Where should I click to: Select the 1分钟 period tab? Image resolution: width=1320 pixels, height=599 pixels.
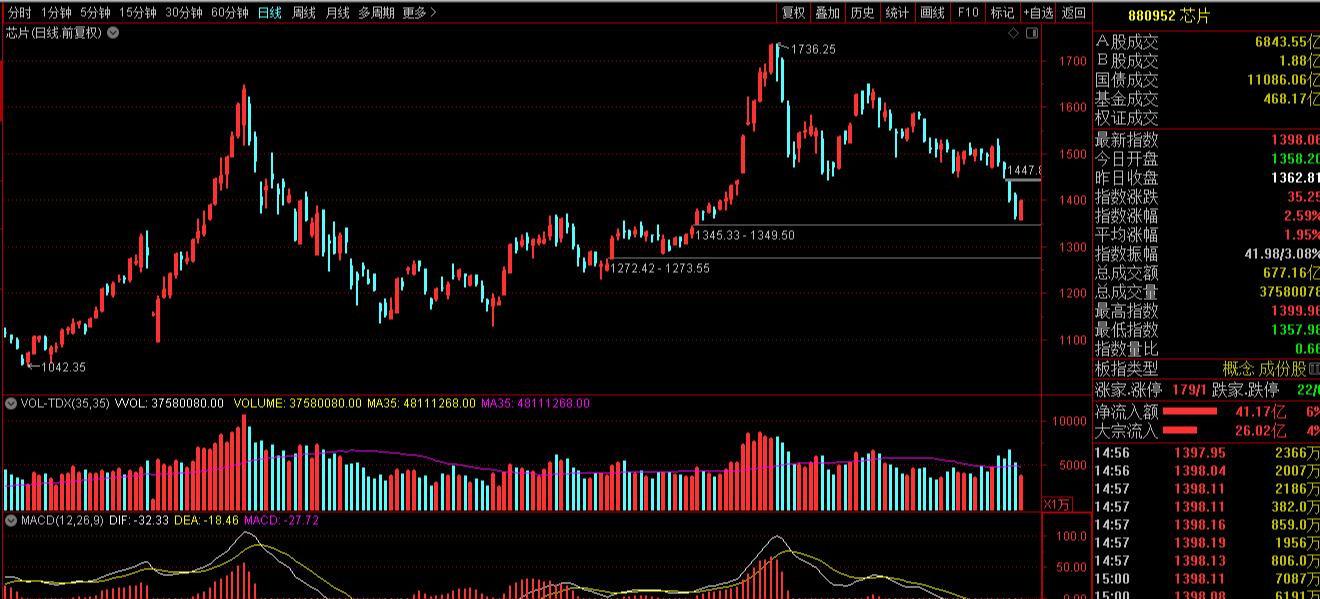coord(57,13)
